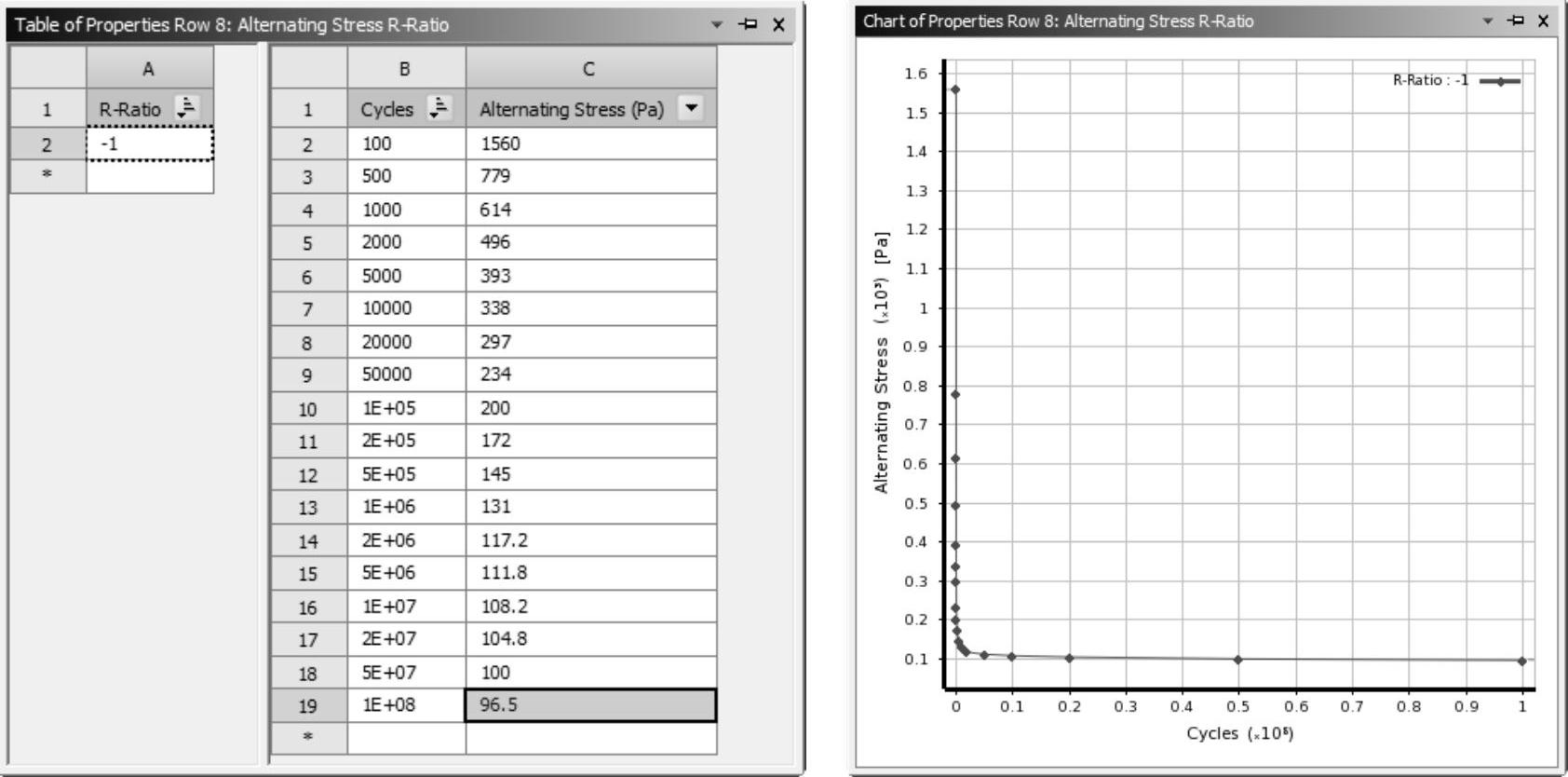Image resolution: width=1568 pixels, height=777 pixels.
Task: Select alternating stress cell 108.2
Action: 591,607
